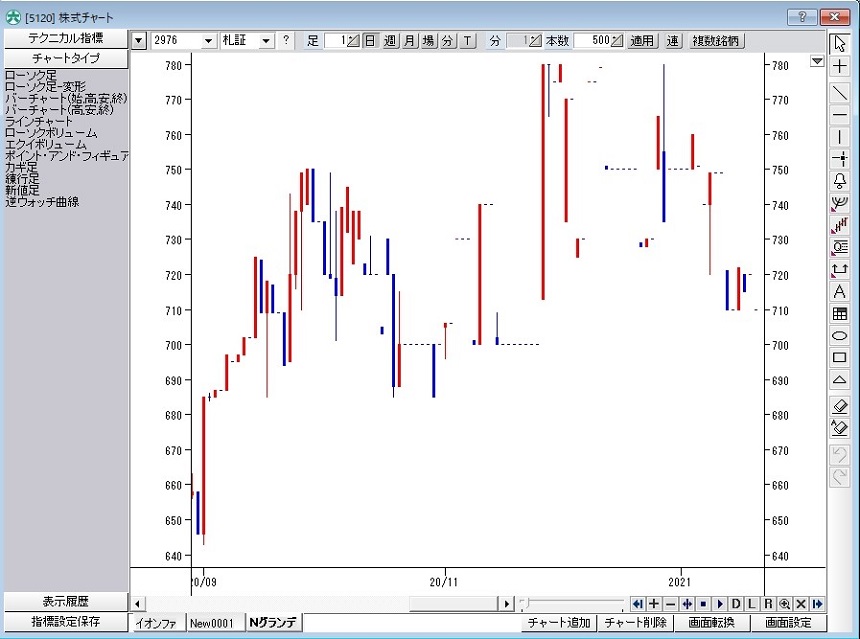Click the 指標設定保存 button
The width and height of the screenshot is (860, 639).
pos(66,621)
